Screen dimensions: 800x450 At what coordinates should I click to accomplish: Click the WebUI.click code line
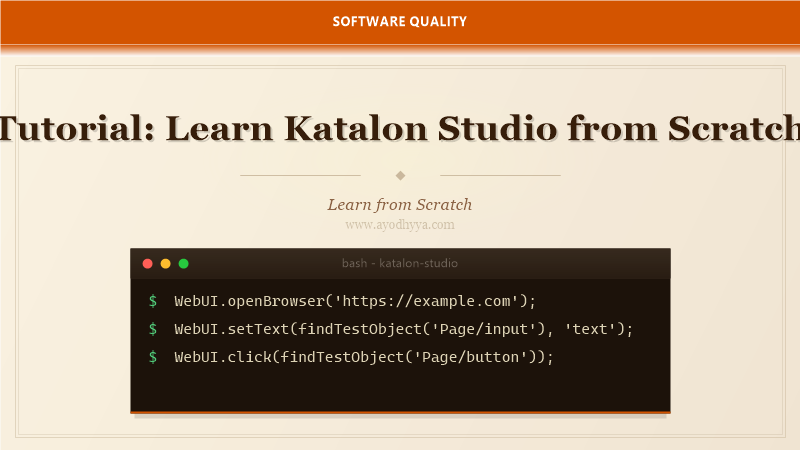(364, 357)
